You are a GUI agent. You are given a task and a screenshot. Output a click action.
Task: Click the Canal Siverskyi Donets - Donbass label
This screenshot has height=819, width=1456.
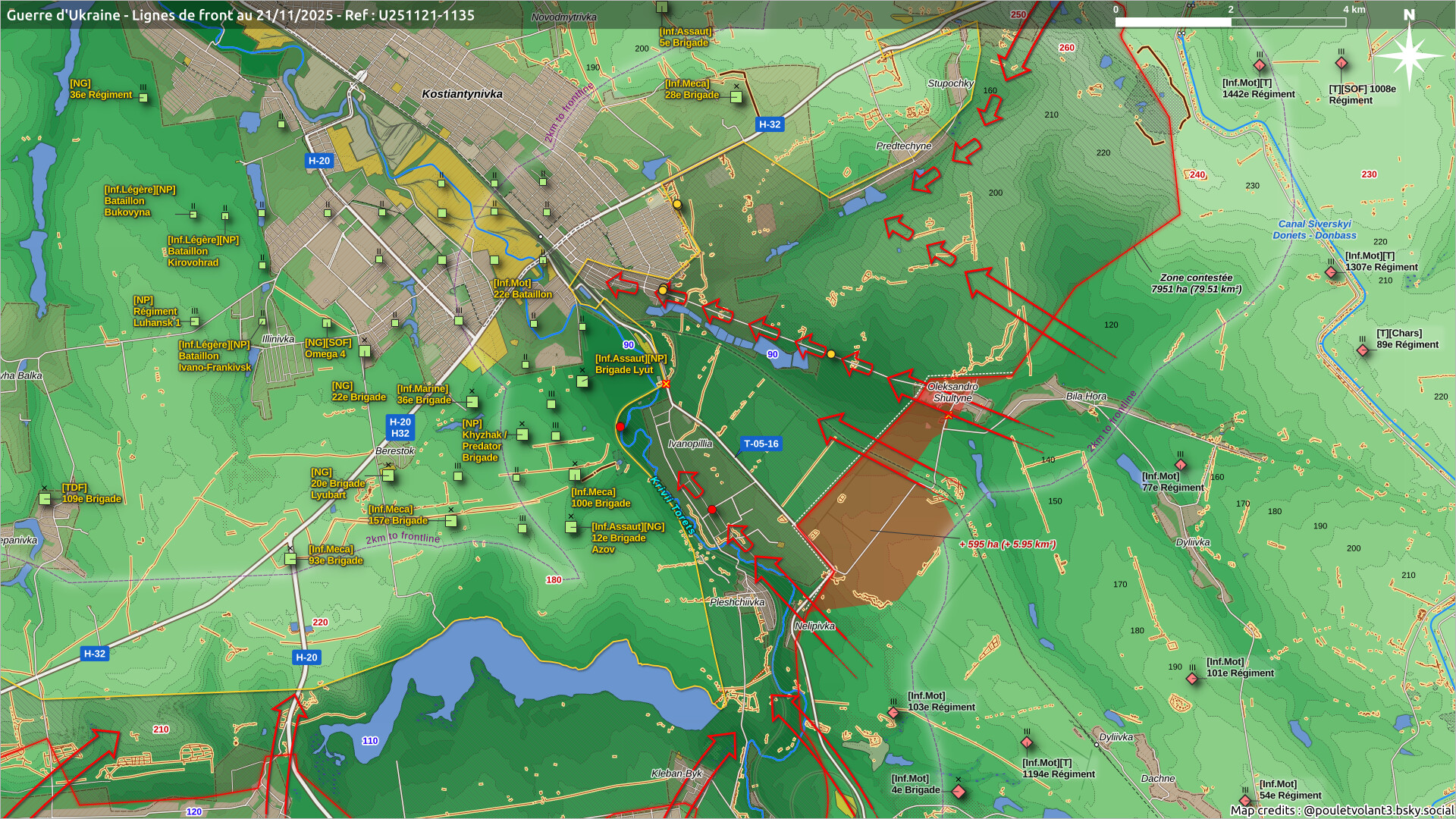(1314, 230)
